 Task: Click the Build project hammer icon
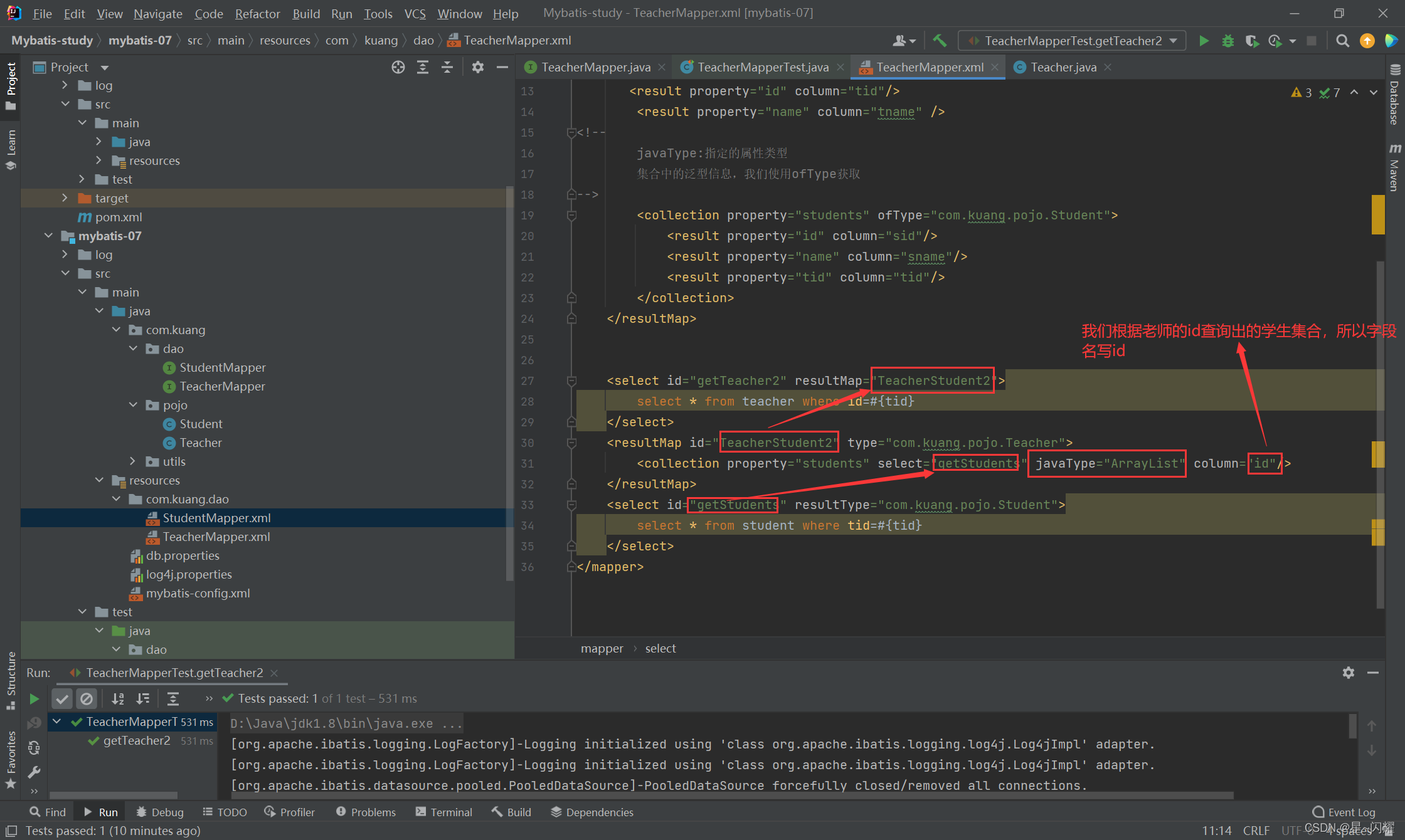(940, 41)
